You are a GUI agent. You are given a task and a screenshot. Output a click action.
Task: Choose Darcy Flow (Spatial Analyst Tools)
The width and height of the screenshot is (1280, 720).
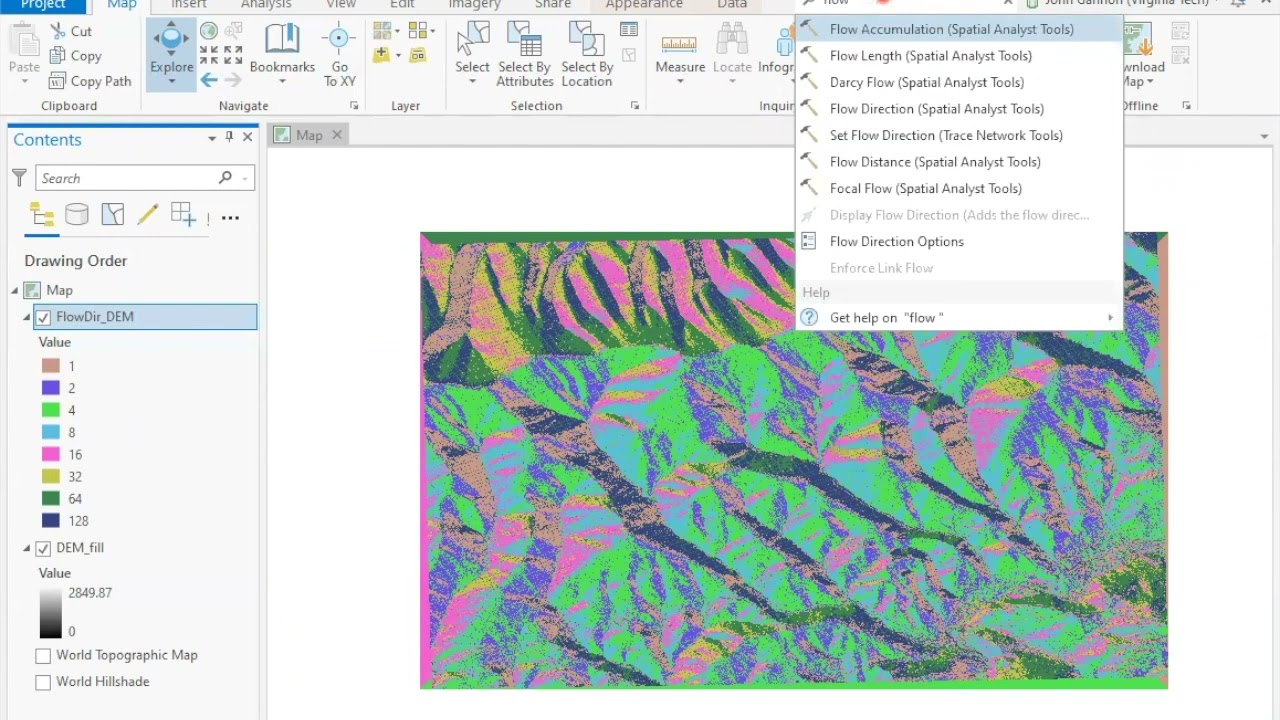[x=959, y=82]
